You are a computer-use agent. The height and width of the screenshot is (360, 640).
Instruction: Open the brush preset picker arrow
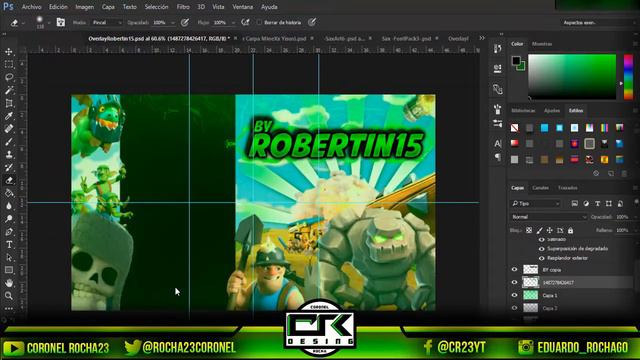tap(49, 23)
